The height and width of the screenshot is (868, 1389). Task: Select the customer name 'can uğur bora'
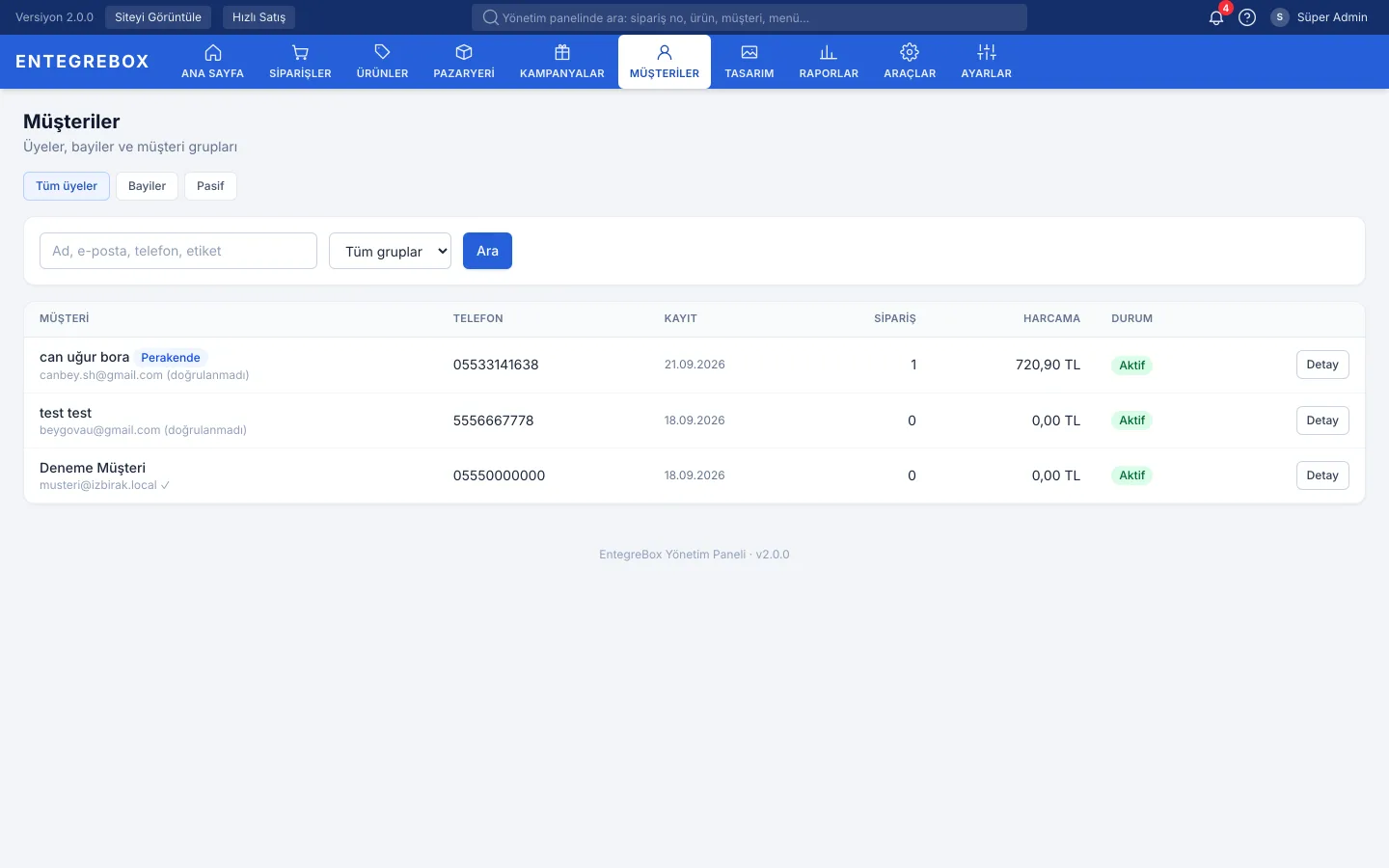[85, 357]
